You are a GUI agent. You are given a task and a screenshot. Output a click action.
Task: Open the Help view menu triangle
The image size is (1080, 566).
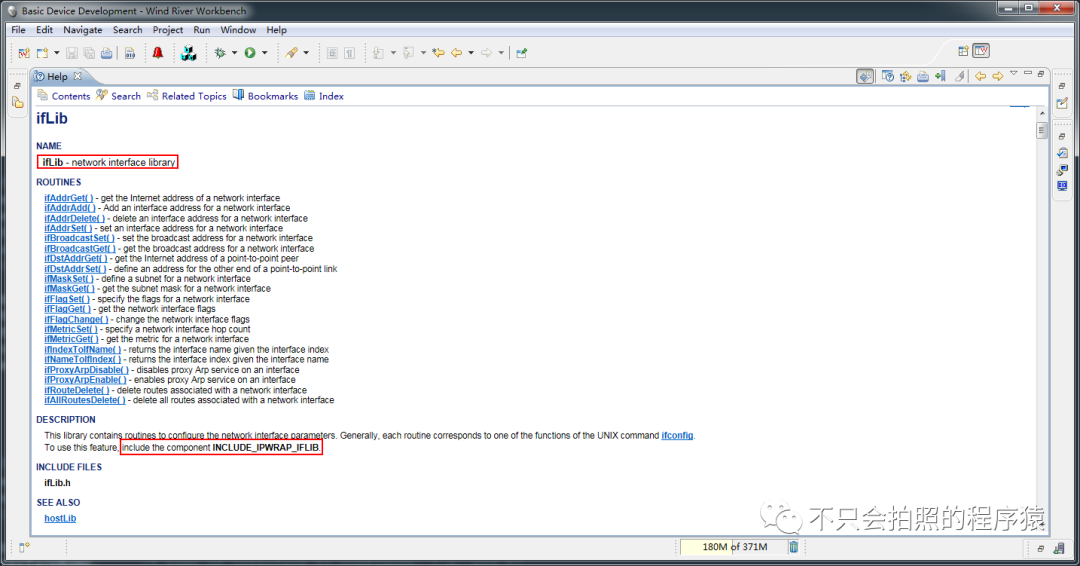[1014, 73]
